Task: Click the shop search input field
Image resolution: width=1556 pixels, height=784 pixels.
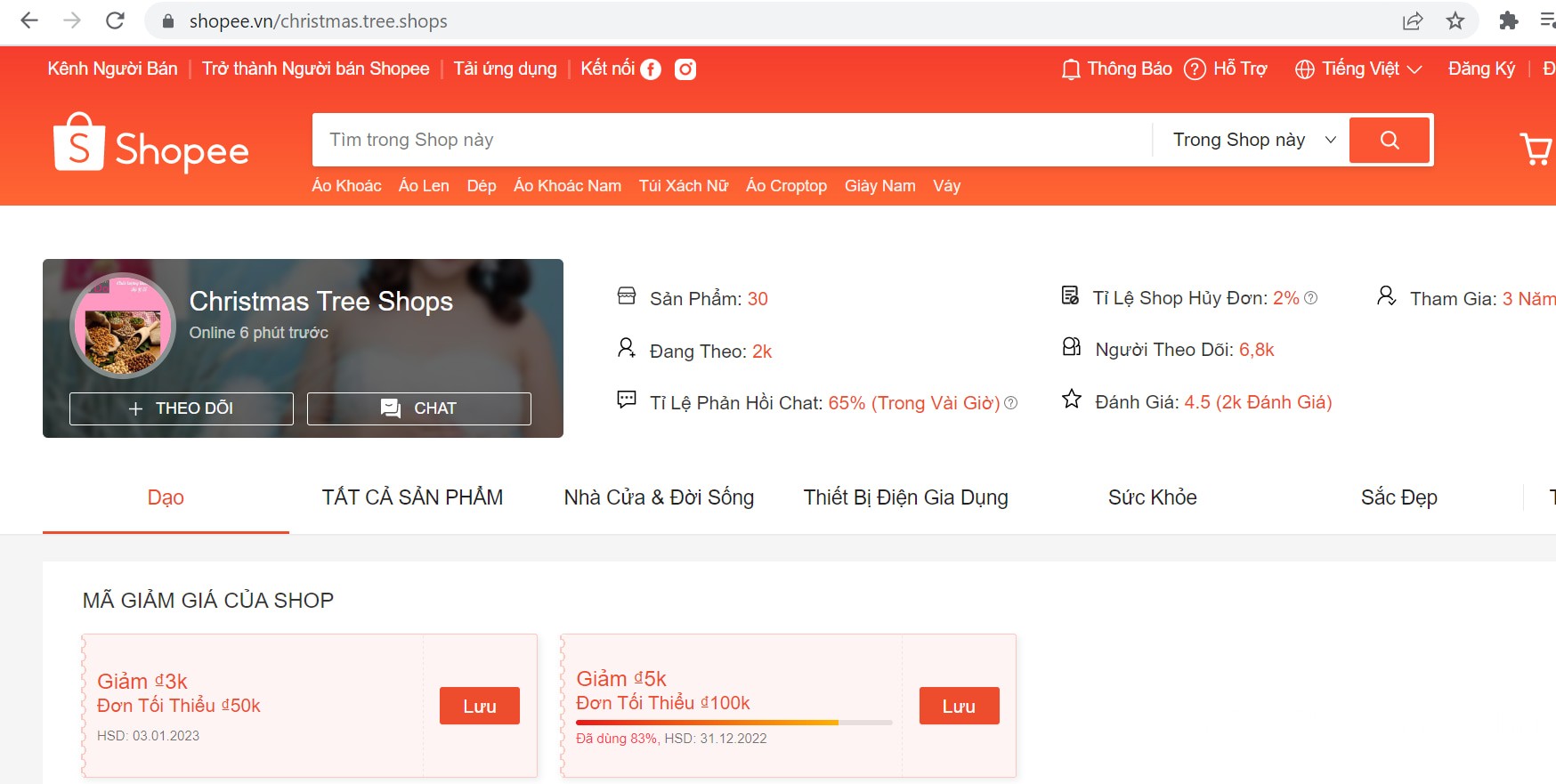Action: pyautogui.click(x=730, y=140)
